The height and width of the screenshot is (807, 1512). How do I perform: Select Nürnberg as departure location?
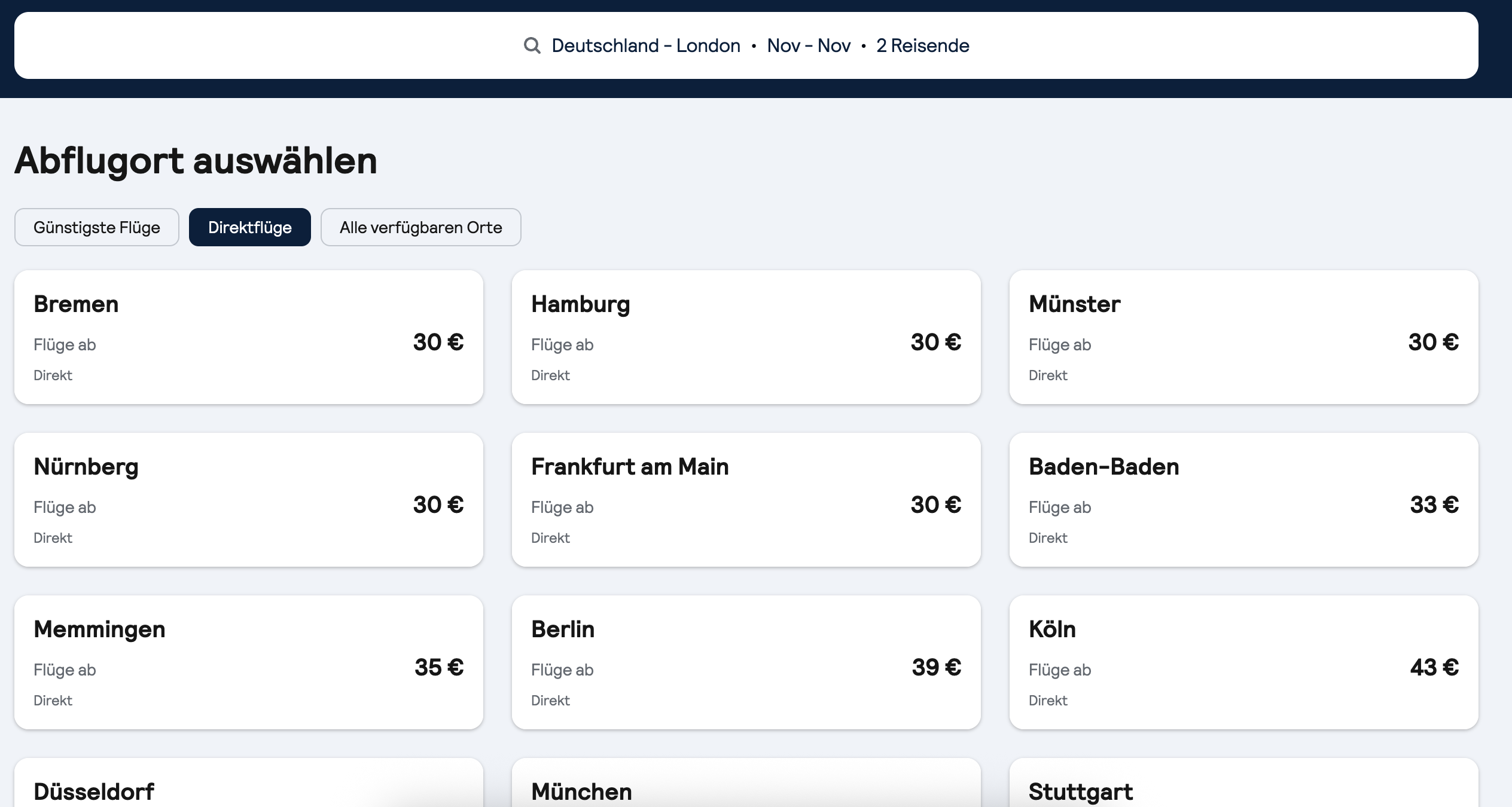click(249, 500)
